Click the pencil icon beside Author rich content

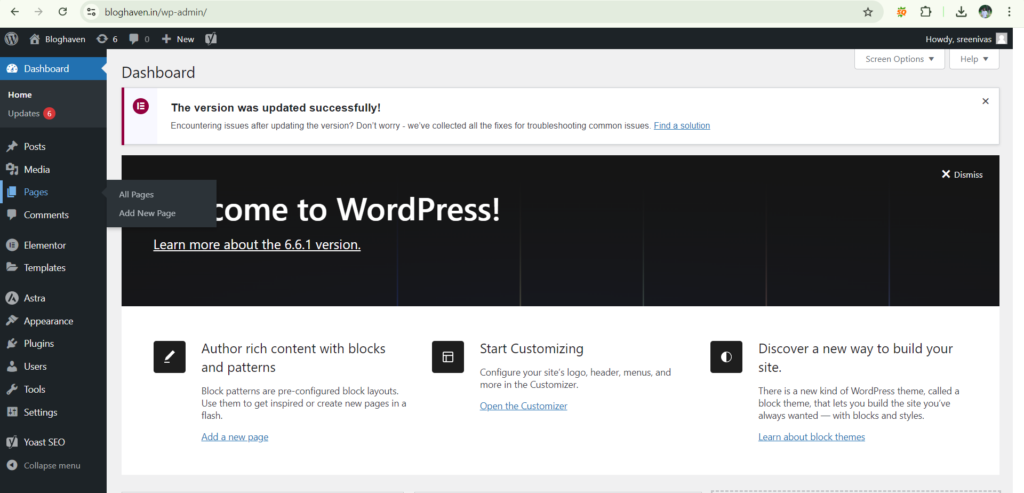coord(170,357)
